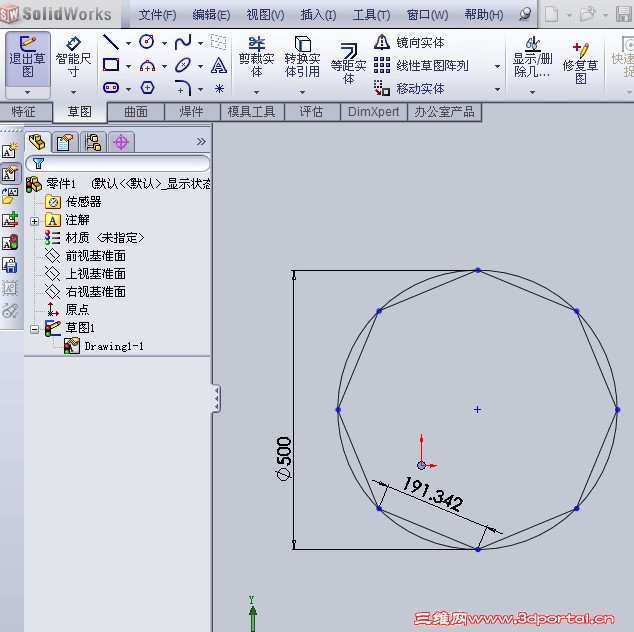
Task: Open the Circle tool dropdown arrow
Action: click(x=164, y=43)
